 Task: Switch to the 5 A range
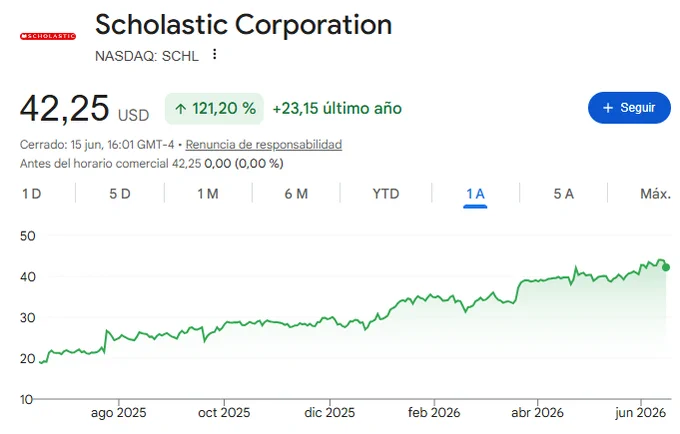tap(563, 193)
